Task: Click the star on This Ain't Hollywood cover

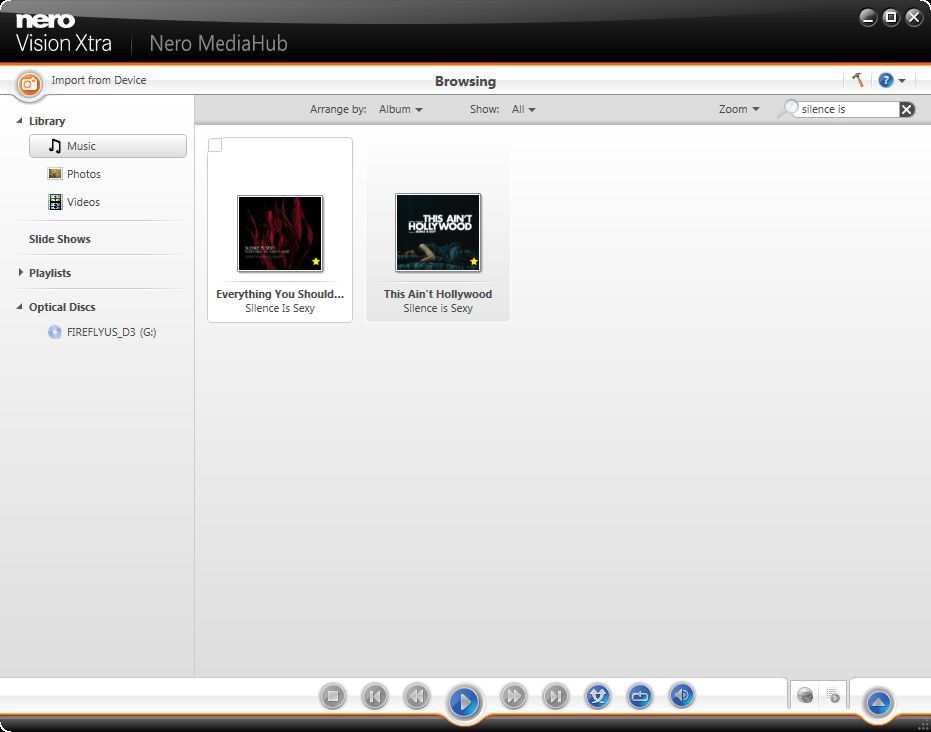Action: point(474,261)
